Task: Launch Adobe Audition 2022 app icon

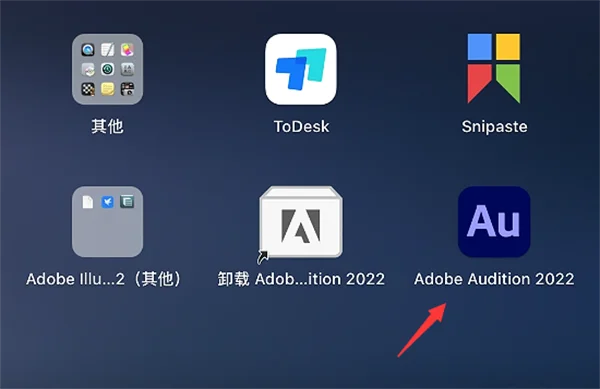Action: click(x=494, y=222)
